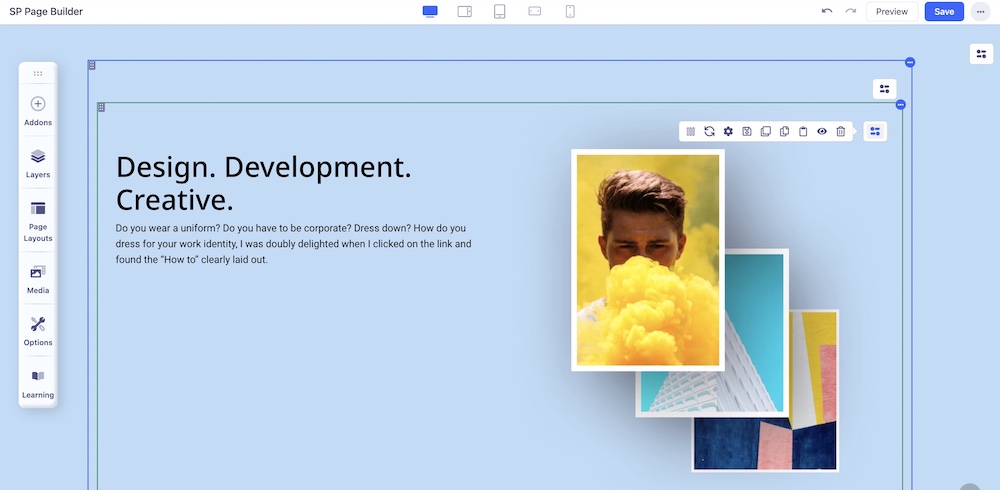Open settings gear in floating toolbar
1000x490 pixels.
pos(728,131)
